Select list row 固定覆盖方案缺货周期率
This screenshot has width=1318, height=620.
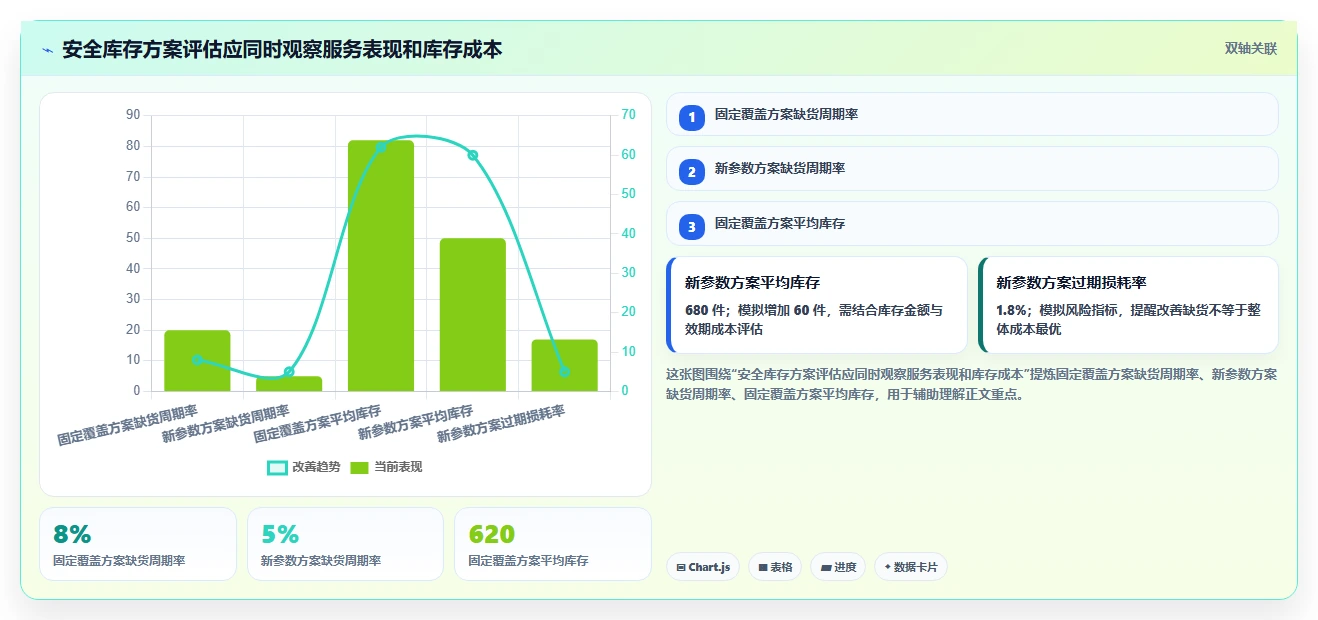pyautogui.click(x=972, y=114)
